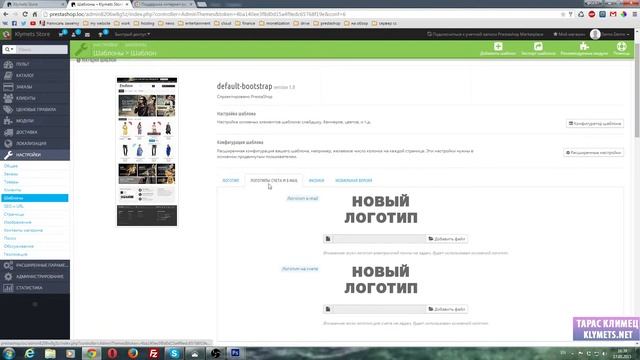This screenshot has width=640, height=360.
Task: Switch to the Логотип tab
Action: [231, 180]
